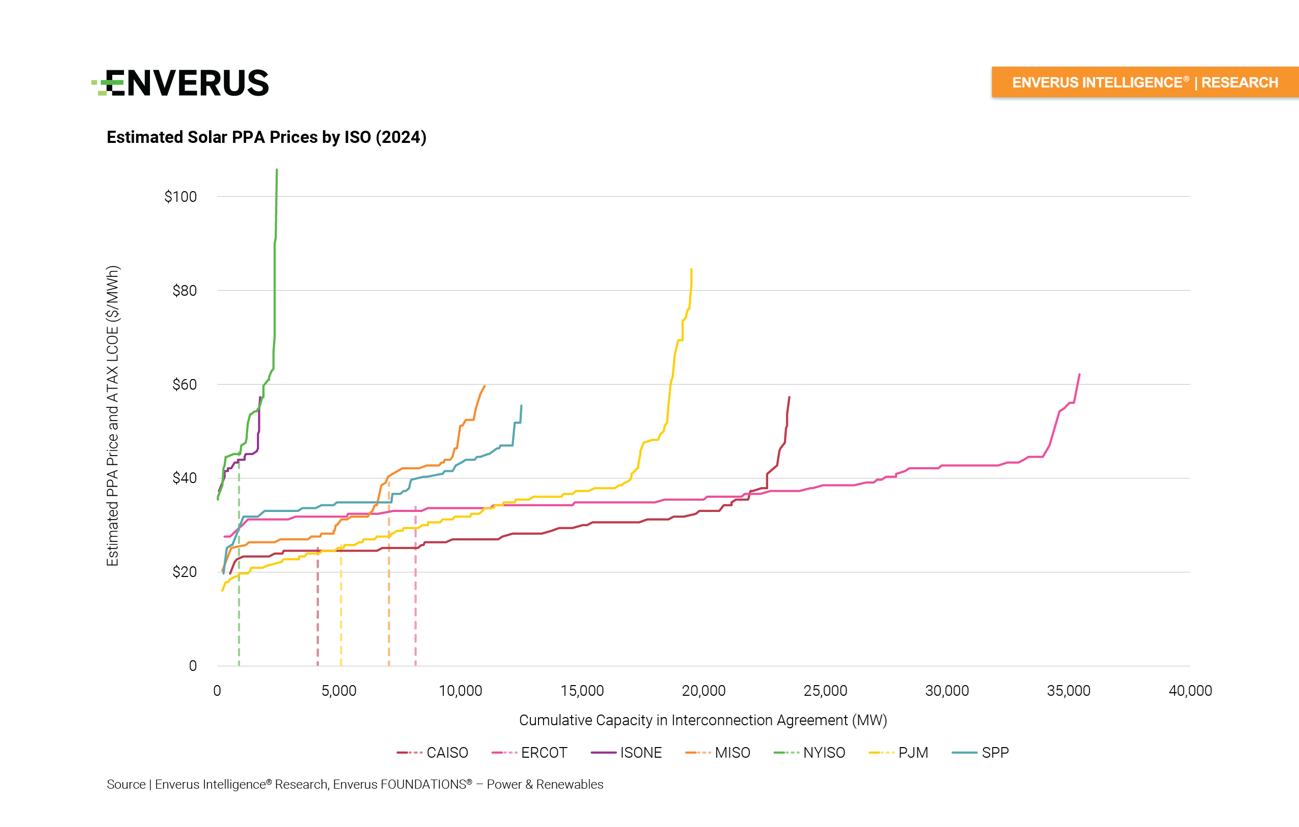Toggle the CAISO series in the legend
This screenshot has height=827, width=1299.
[x=433, y=753]
